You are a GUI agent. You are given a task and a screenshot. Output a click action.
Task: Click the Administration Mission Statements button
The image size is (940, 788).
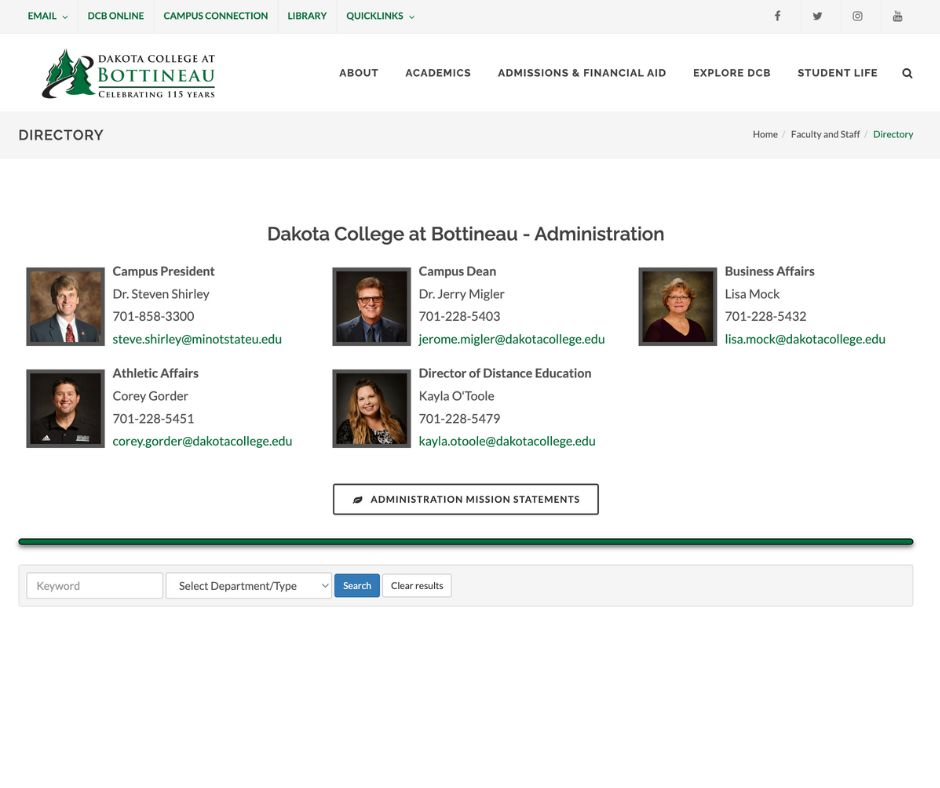click(466, 500)
